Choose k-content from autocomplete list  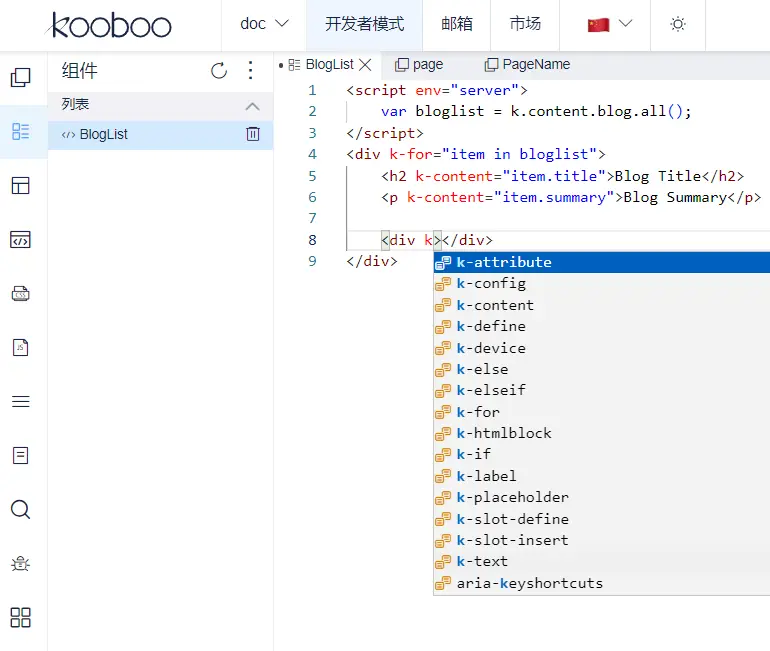point(495,305)
